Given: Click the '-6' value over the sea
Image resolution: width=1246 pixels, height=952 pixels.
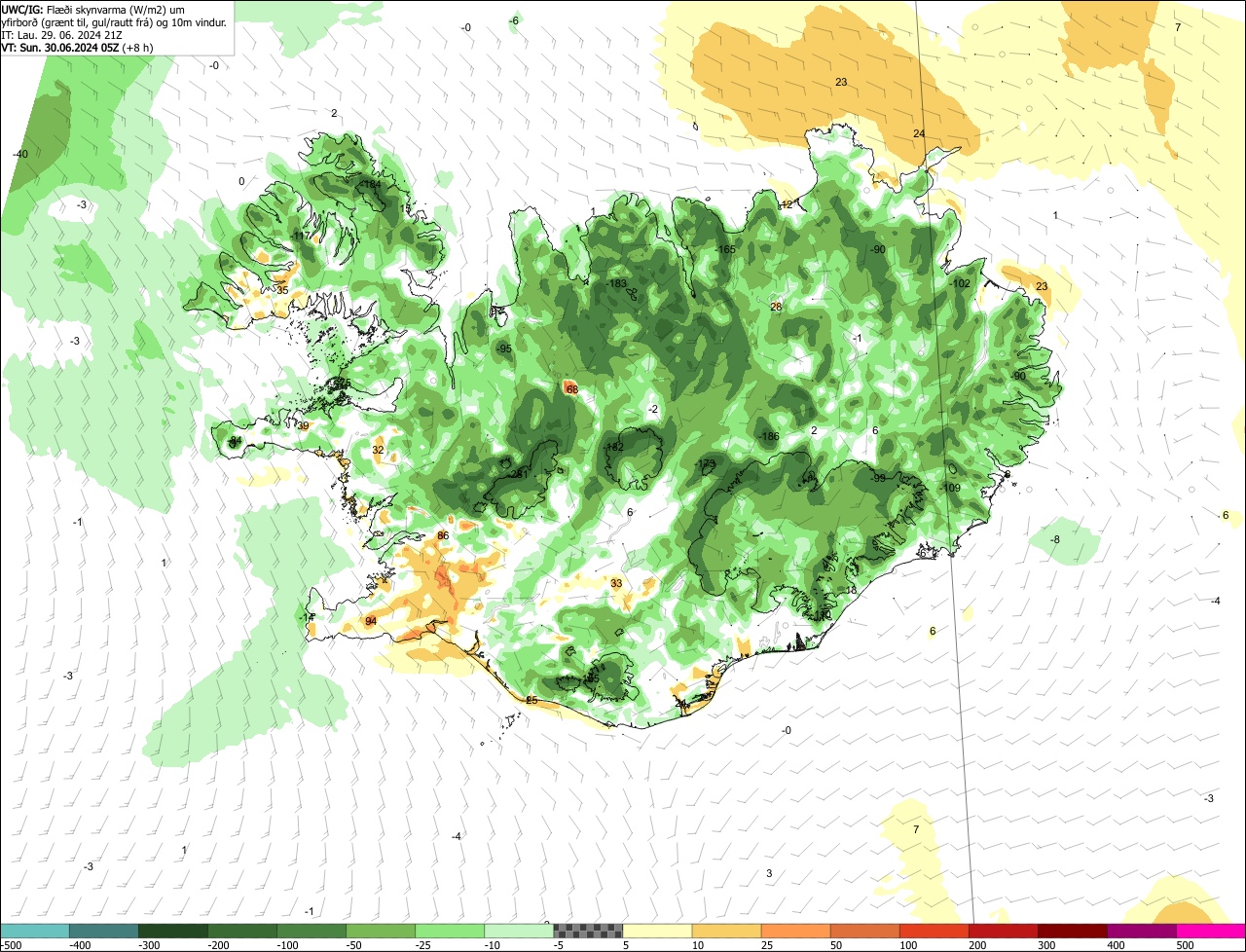Looking at the screenshot, I should click(514, 20).
